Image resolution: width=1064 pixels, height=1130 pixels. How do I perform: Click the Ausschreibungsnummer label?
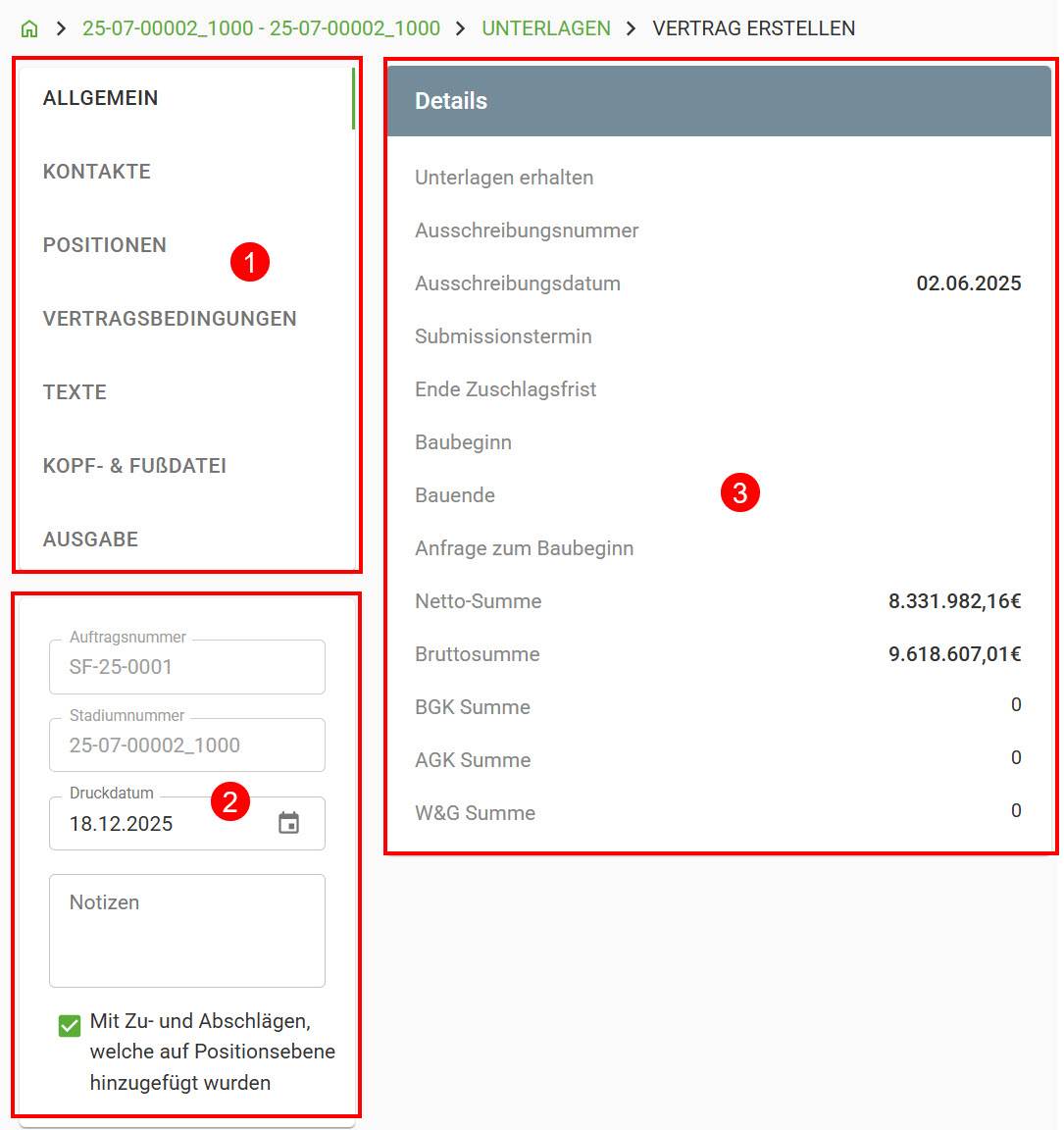tap(527, 231)
